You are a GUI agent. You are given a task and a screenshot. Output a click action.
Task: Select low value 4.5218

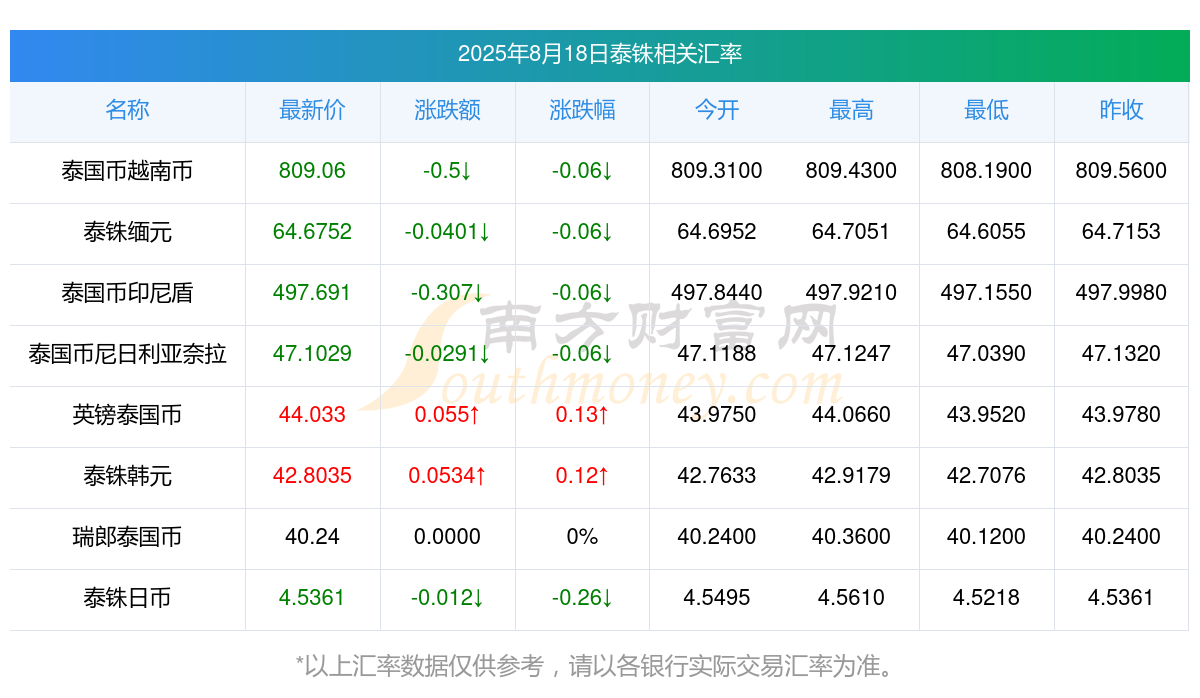tap(986, 598)
